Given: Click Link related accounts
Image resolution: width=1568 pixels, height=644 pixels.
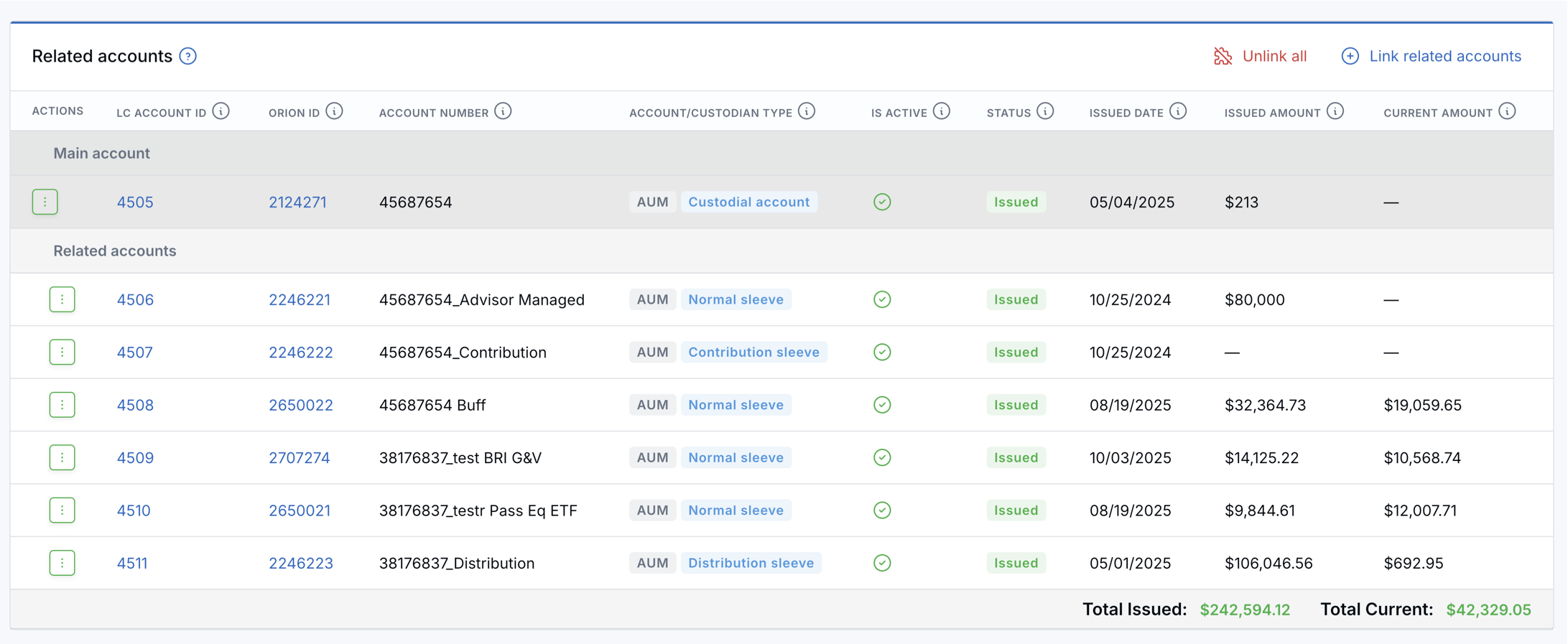Looking at the screenshot, I should pyautogui.click(x=1431, y=56).
